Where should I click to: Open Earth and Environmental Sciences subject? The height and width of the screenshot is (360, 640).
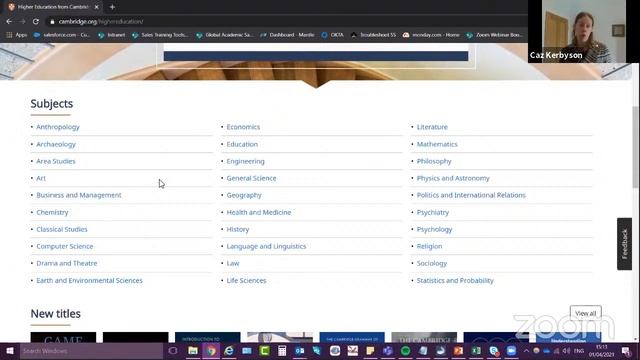[89, 280]
